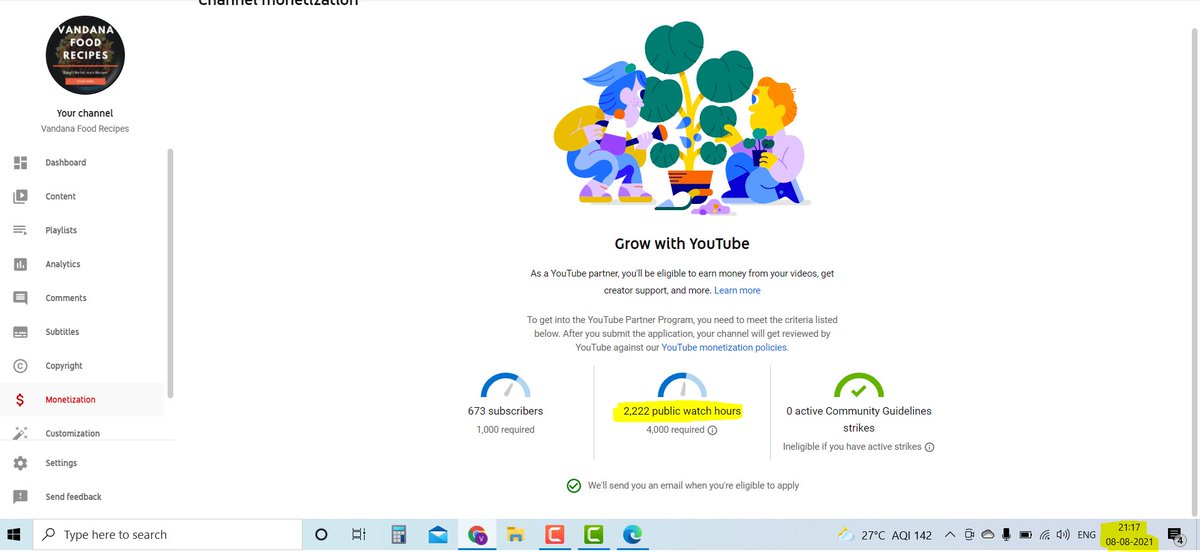
Task: Click the Monetization dollar icon
Action: click(x=20, y=400)
